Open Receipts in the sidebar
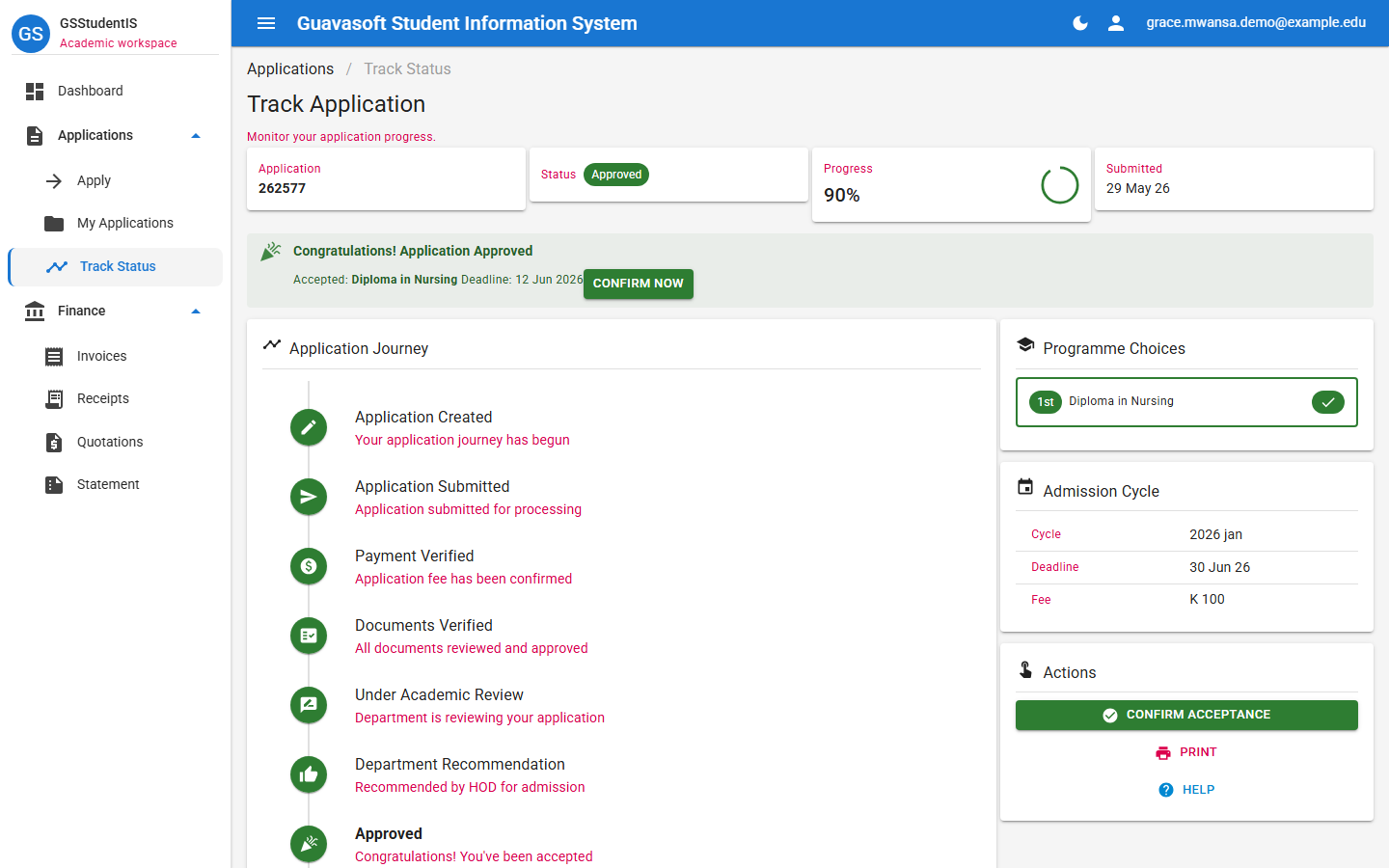 [x=116, y=398]
